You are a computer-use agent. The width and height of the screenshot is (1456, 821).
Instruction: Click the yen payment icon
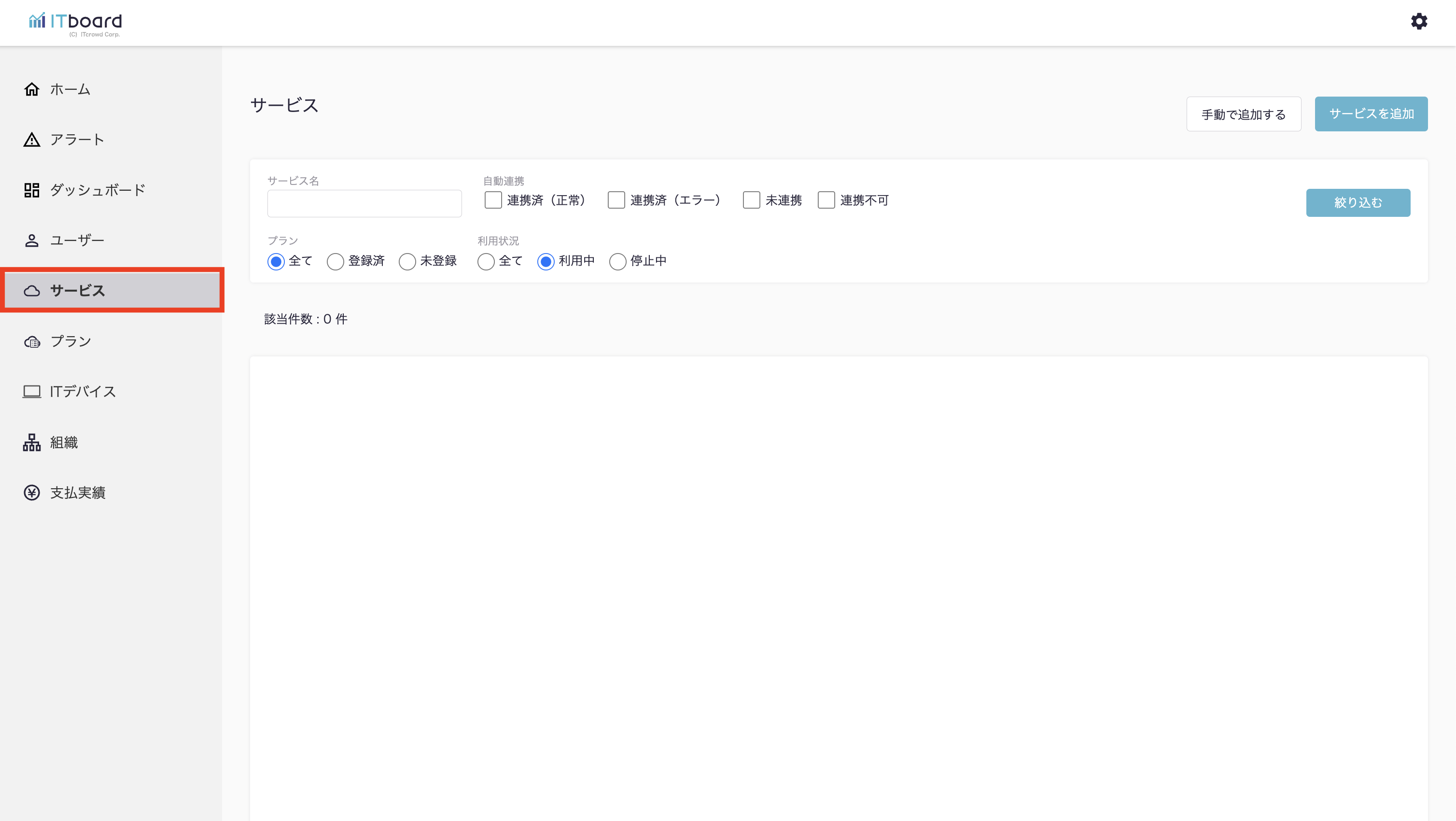coord(32,493)
